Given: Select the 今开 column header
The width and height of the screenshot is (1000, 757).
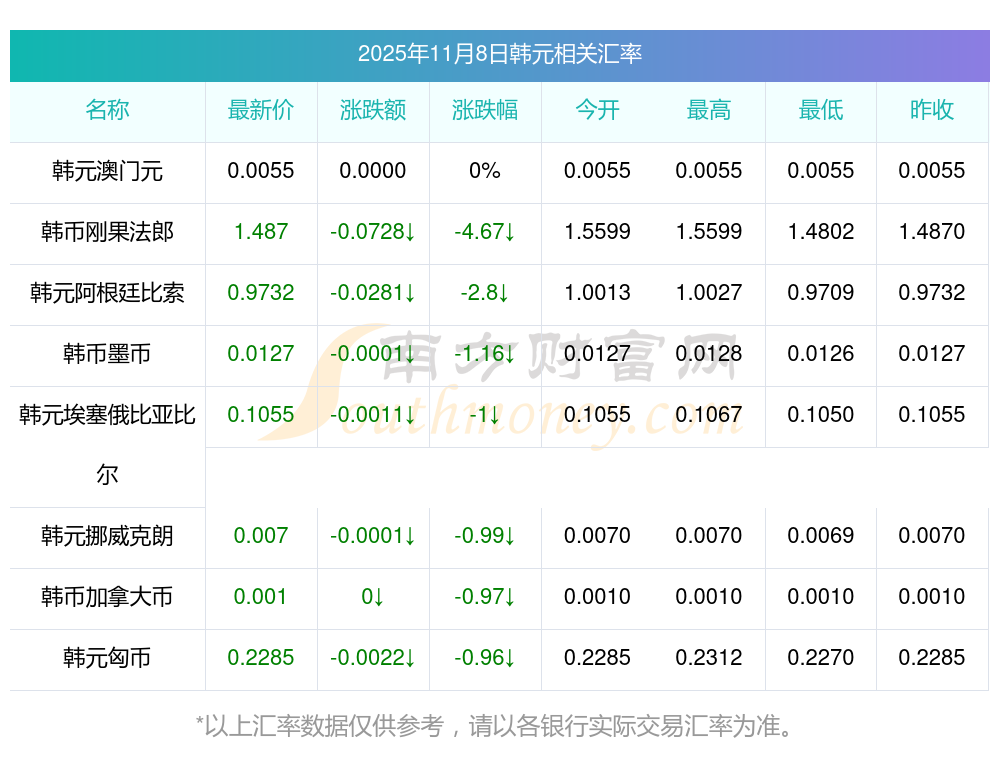Looking at the screenshot, I should coord(597,110).
